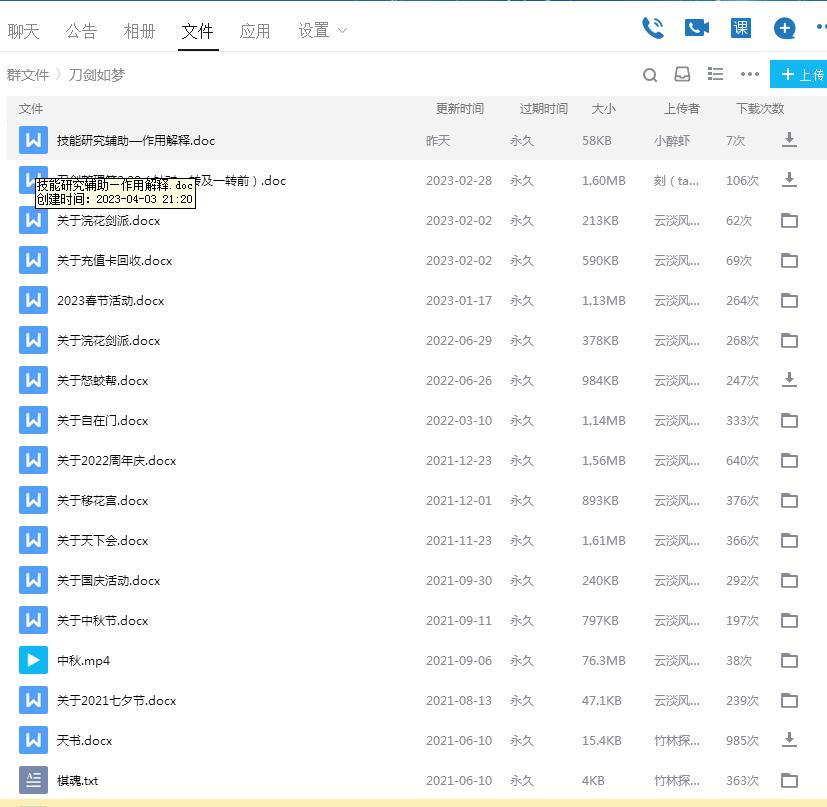
Task: Open folder location of 关于天下会.docx
Action: click(789, 540)
